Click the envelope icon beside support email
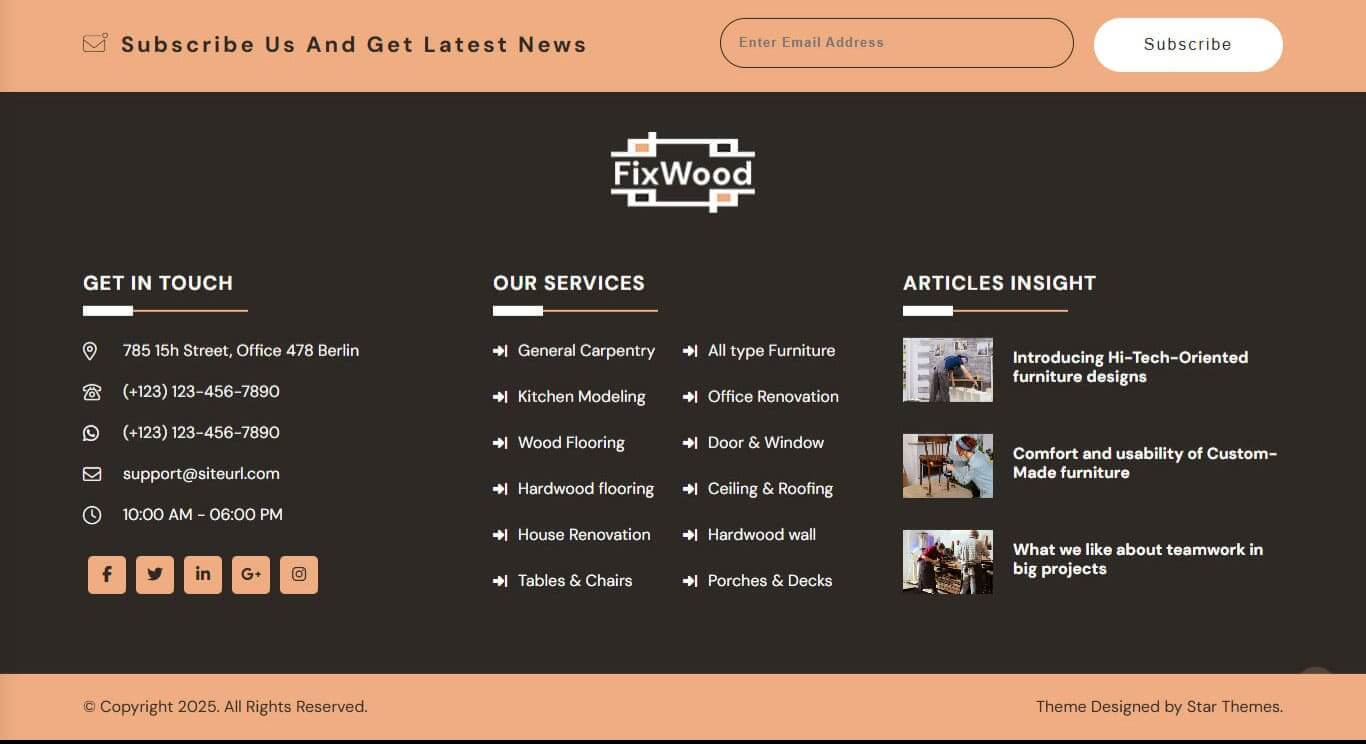Viewport: 1366px width, 744px height. [92, 474]
